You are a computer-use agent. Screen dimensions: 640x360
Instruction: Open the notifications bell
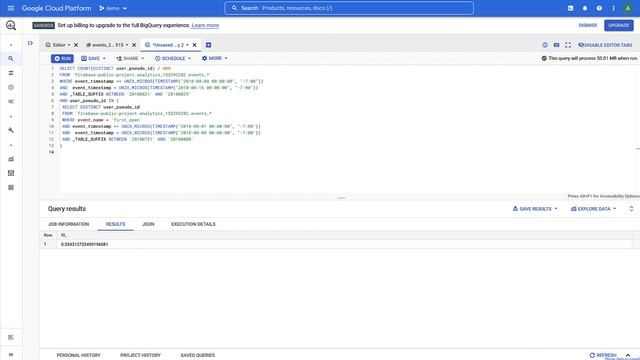tap(584, 8)
